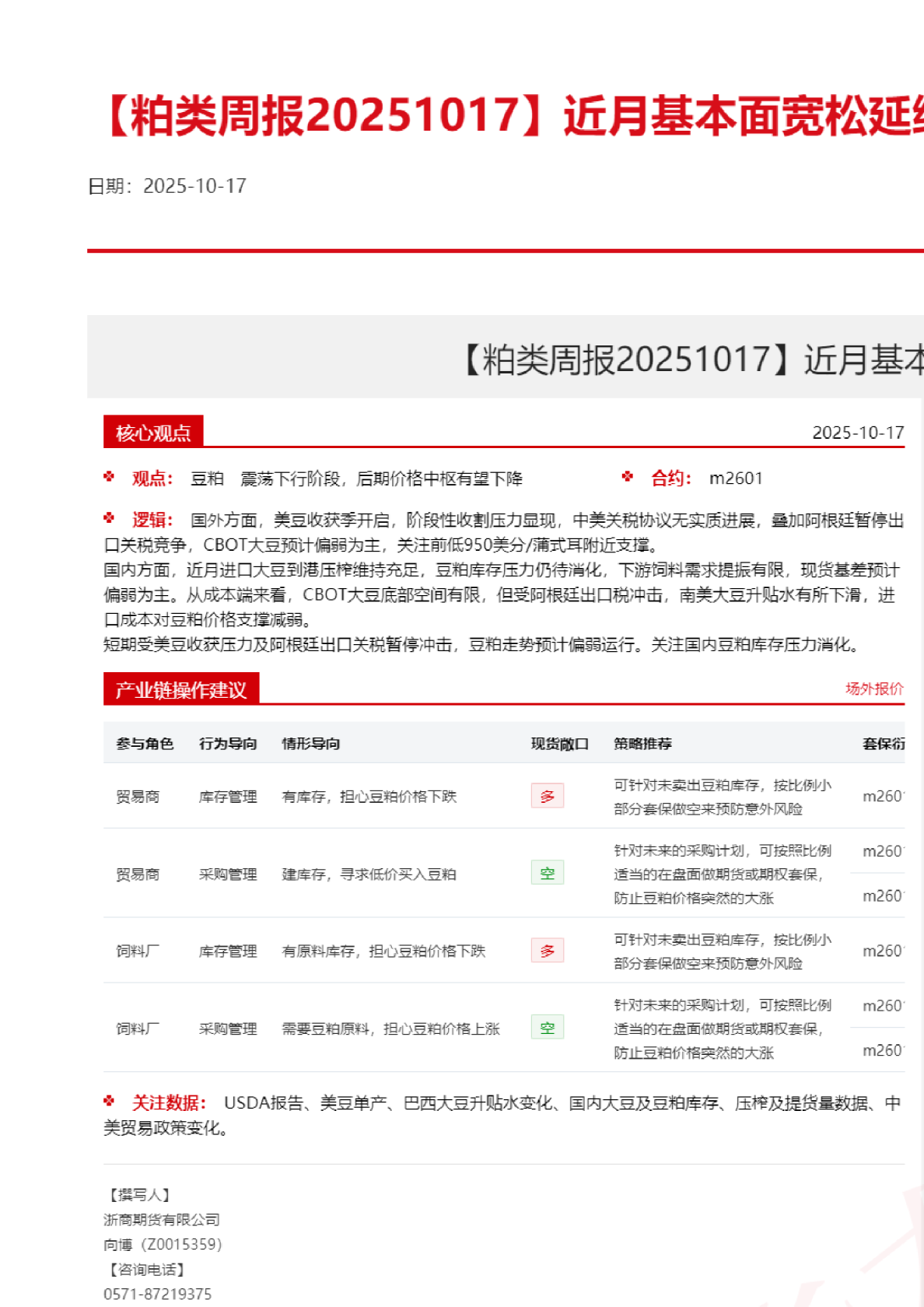Viewport: 924px width, 1307px height.
Task: Click the 现货敞口 column header
Action: (x=559, y=744)
